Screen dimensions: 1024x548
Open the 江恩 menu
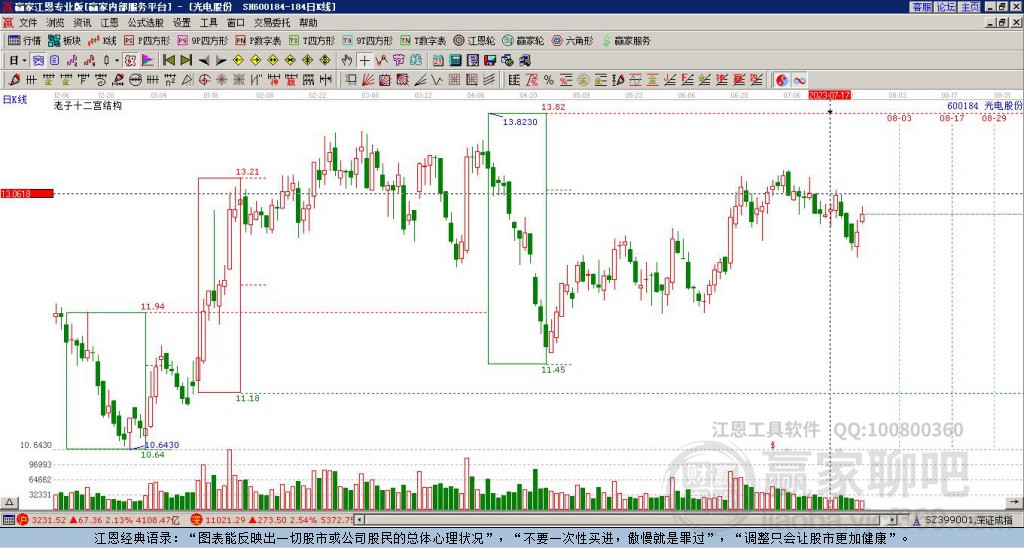(x=110, y=23)
